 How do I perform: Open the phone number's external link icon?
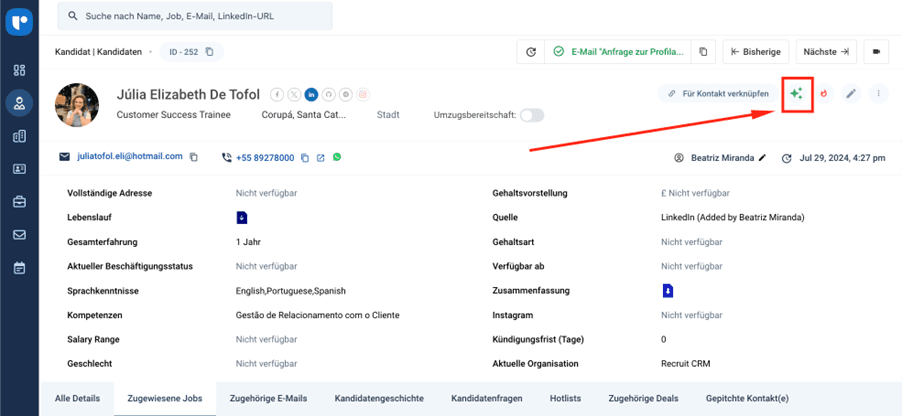tap(321, 158)
